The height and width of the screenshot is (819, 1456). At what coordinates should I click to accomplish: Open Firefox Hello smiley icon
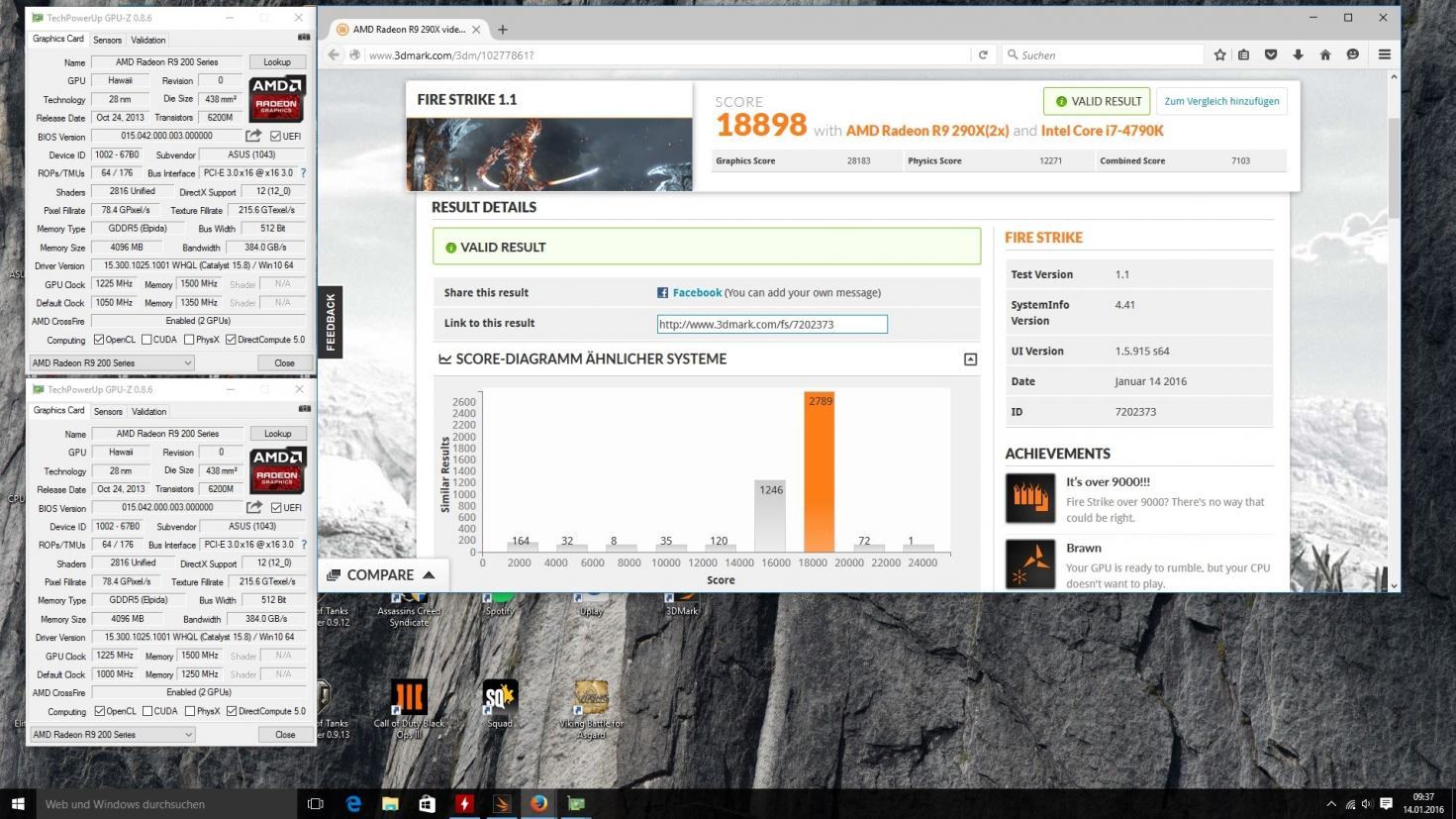(x=1352, y=55)
